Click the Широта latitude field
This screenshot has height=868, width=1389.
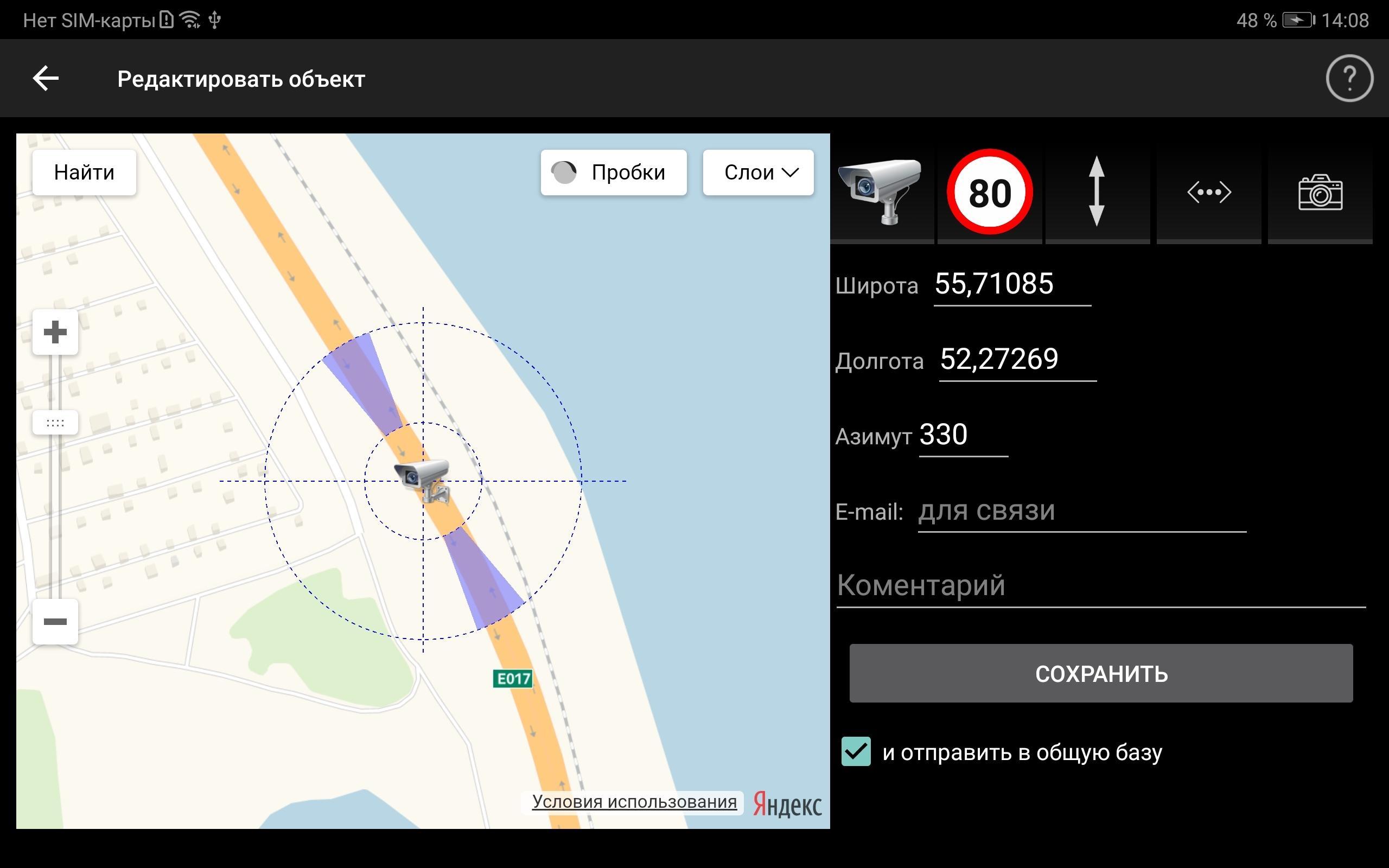click(x=1011, y=284)
